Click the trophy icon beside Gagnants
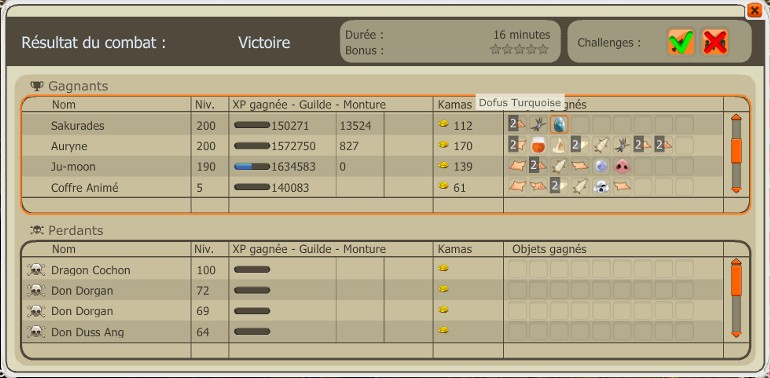The image size is (770, 378). tap(36, 86)
